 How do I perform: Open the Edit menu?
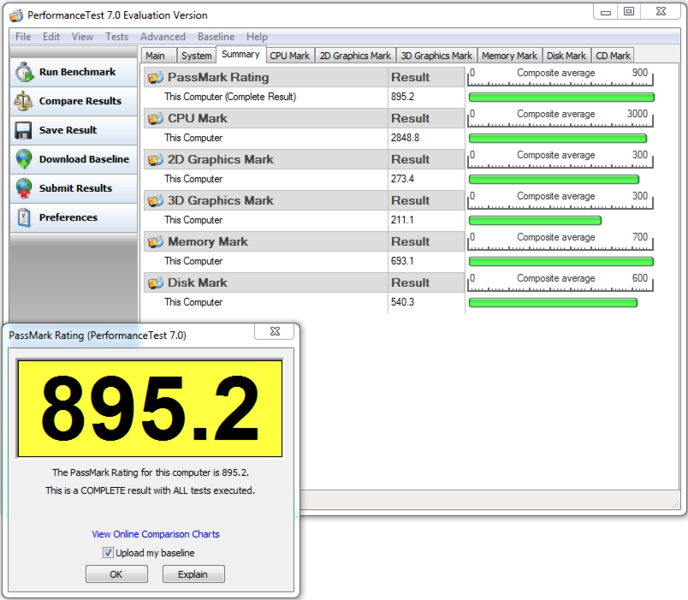coord(51,37)
